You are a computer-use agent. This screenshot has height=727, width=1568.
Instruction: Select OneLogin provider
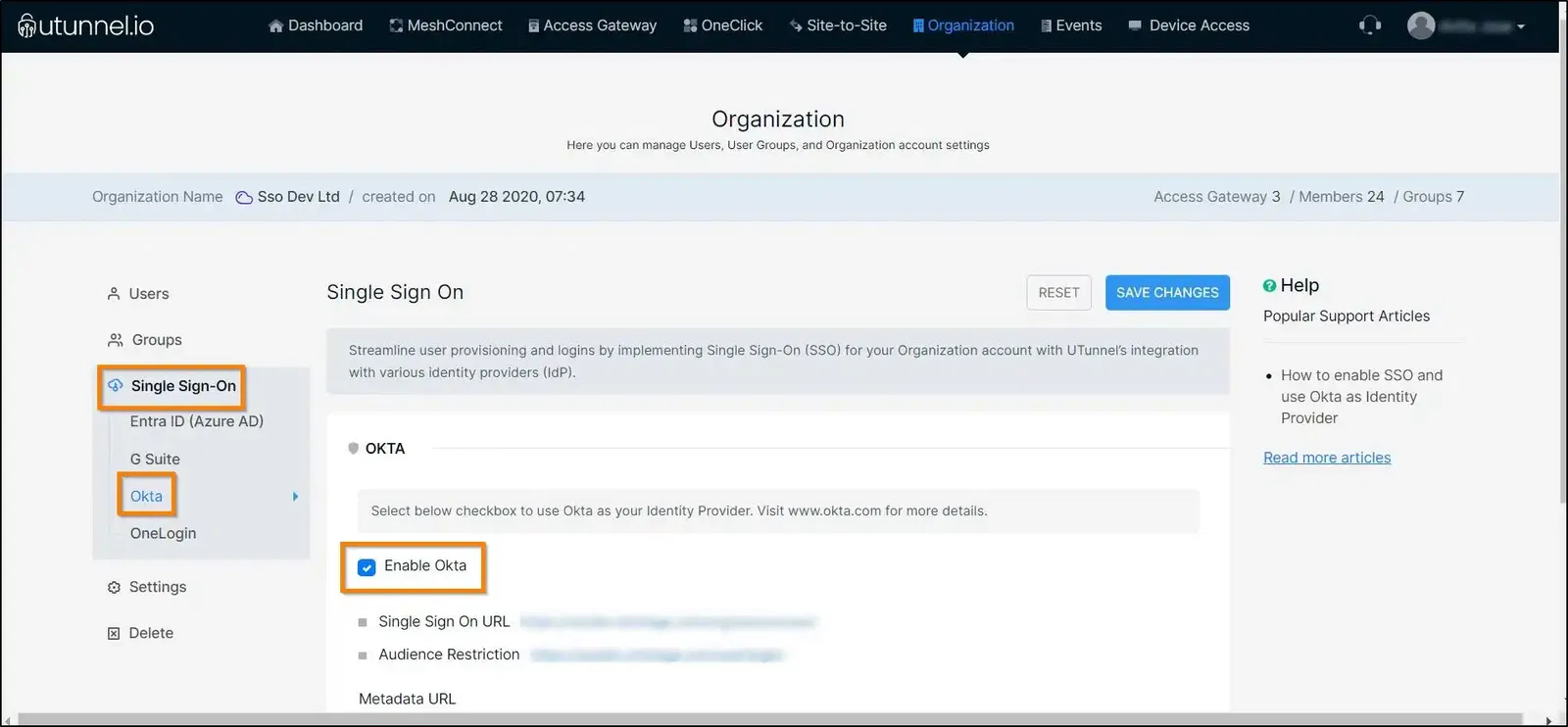coord(163,533)
